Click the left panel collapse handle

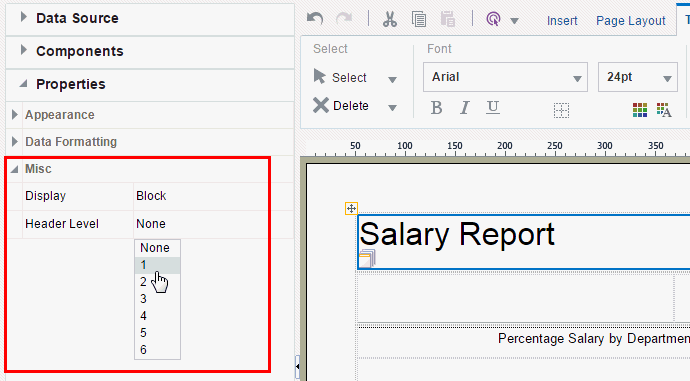[x=297, y=367]
